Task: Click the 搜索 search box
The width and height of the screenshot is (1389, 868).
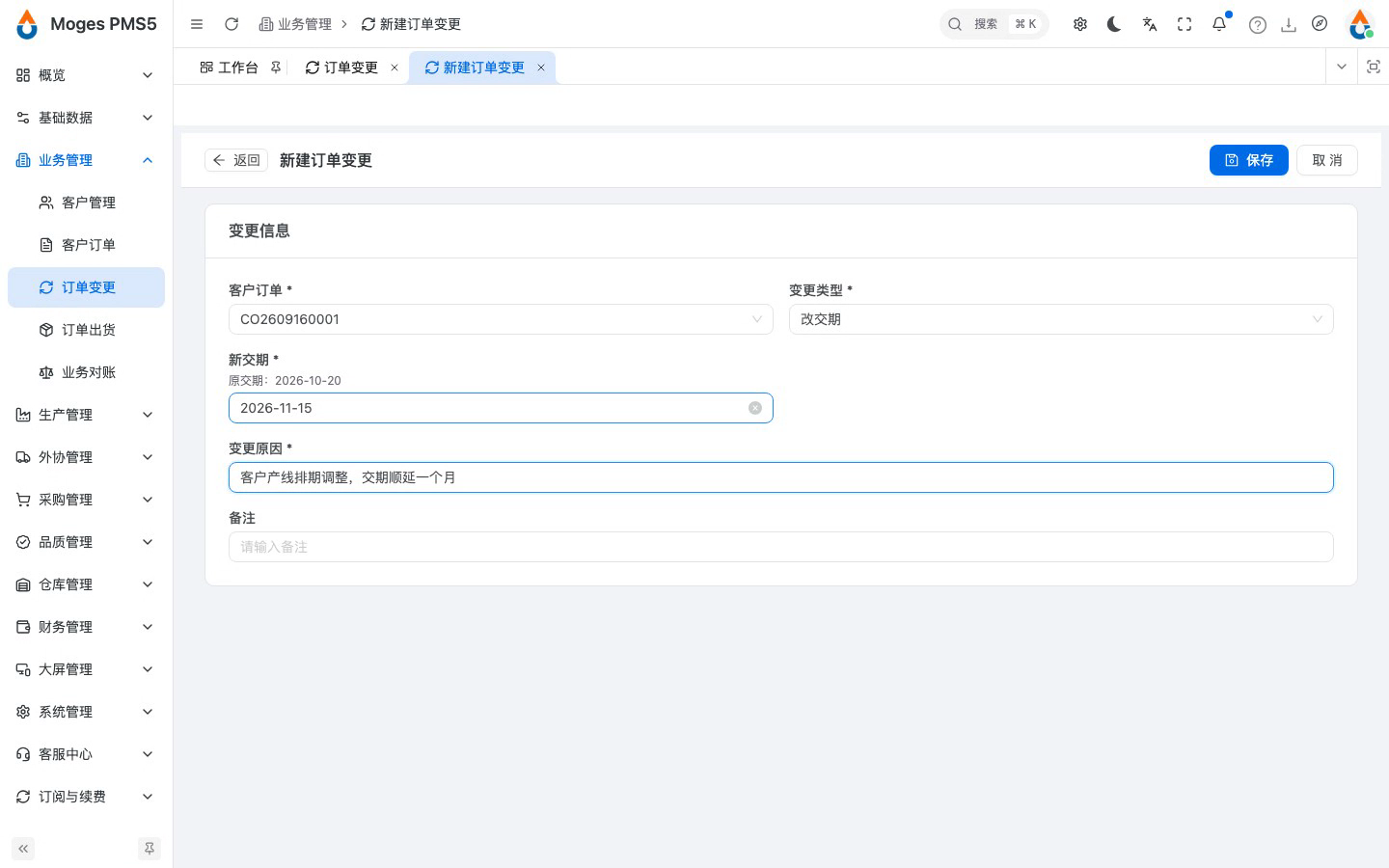Action: click(x=994, y=24)
